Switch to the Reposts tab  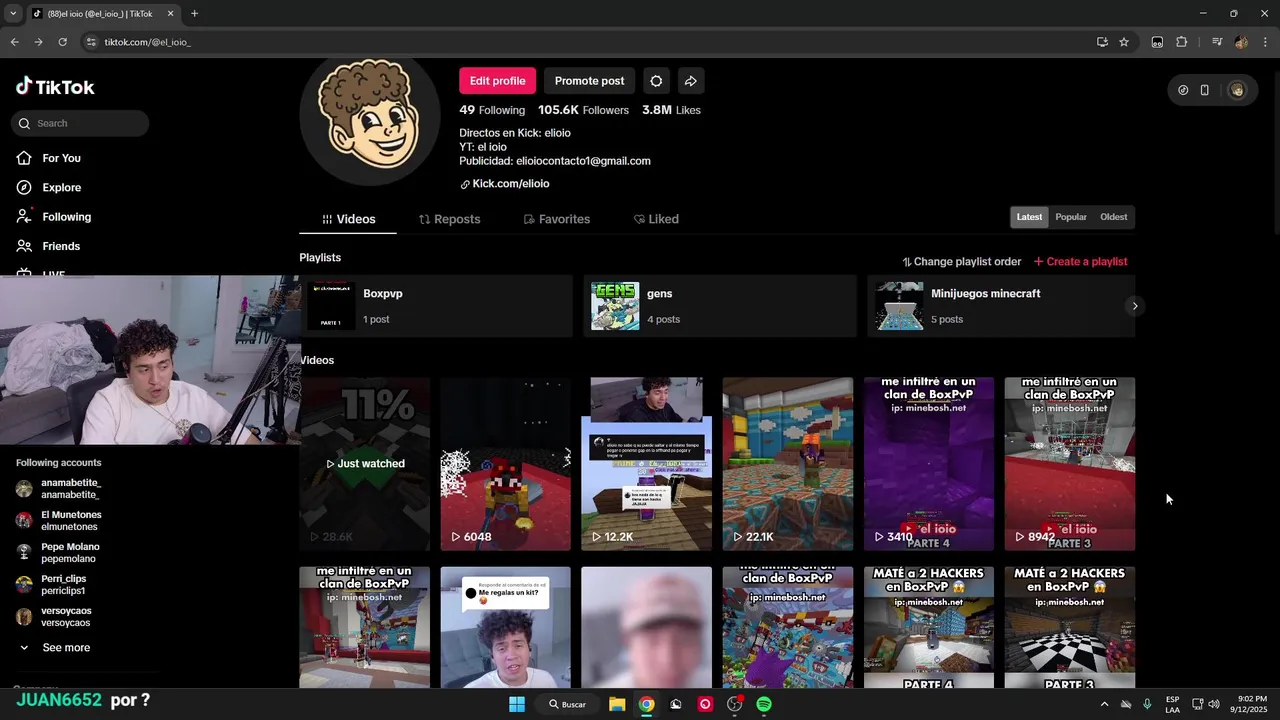click(449, 219)
